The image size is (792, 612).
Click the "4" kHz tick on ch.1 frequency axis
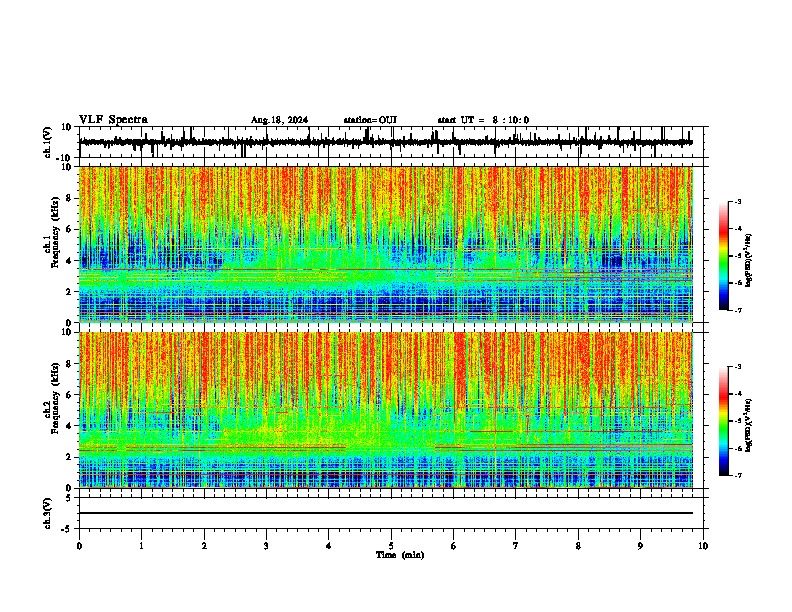coord(69,260)
